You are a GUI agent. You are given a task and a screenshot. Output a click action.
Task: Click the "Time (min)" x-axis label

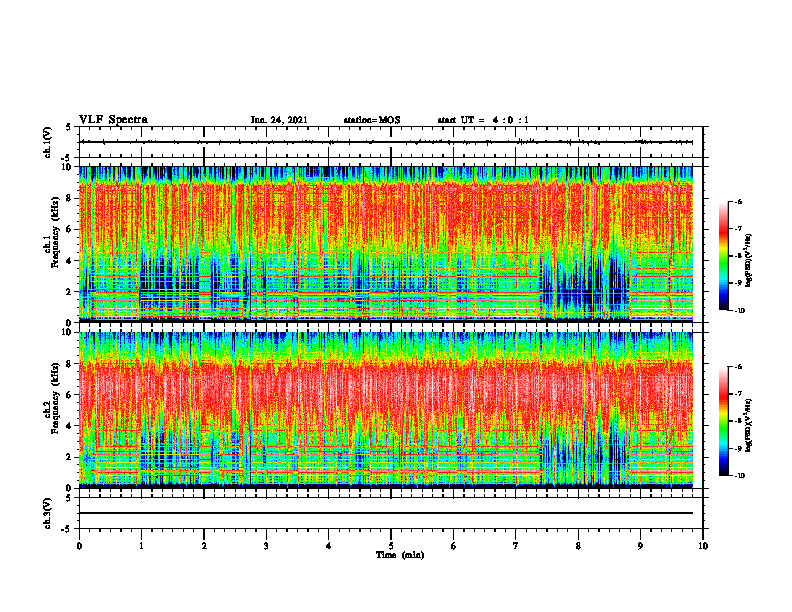pos(400,555)
